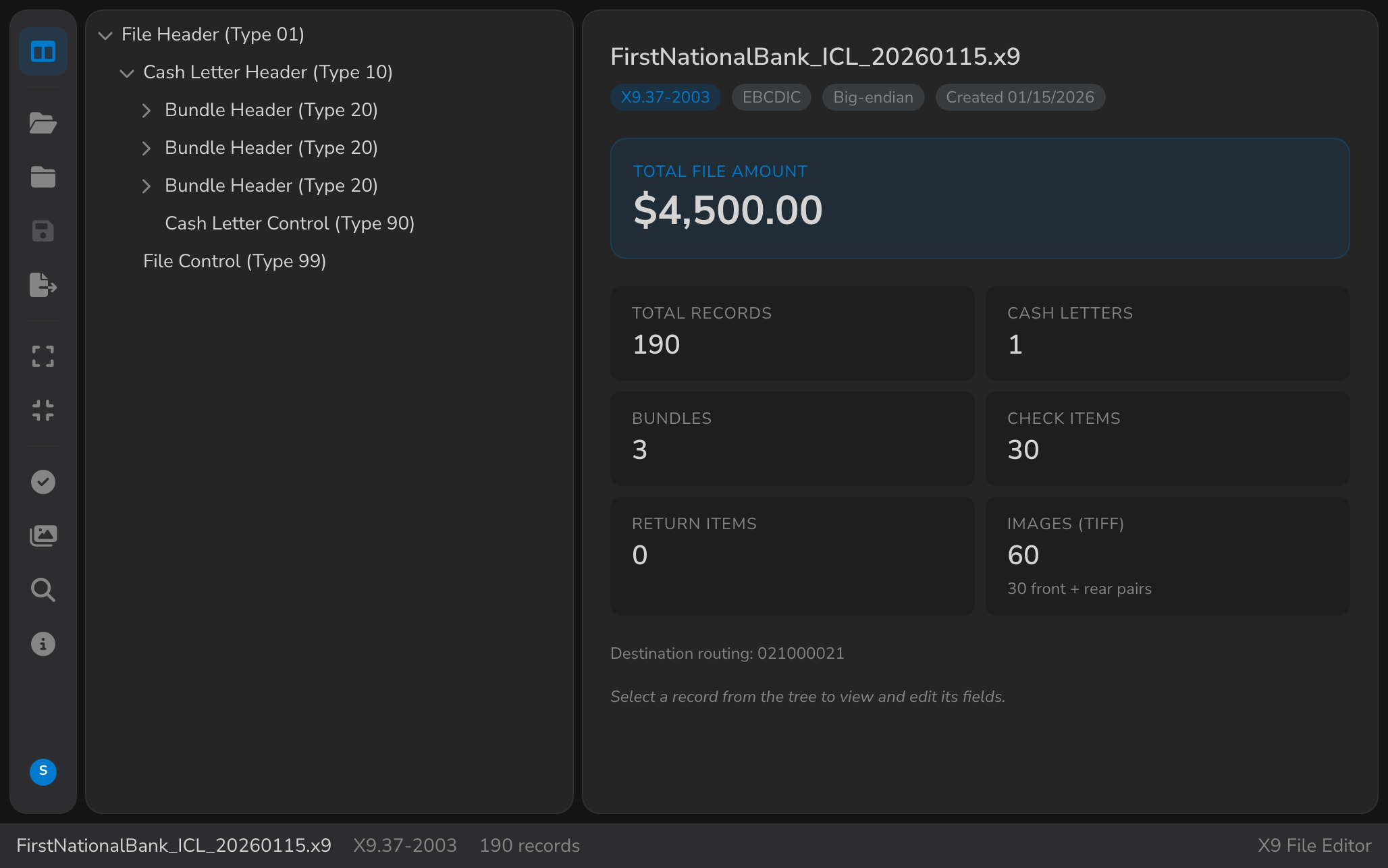Click the validate checkmark circle icon
The height and width of the screenshot is (868, 1388).
(x=43, y=482)
